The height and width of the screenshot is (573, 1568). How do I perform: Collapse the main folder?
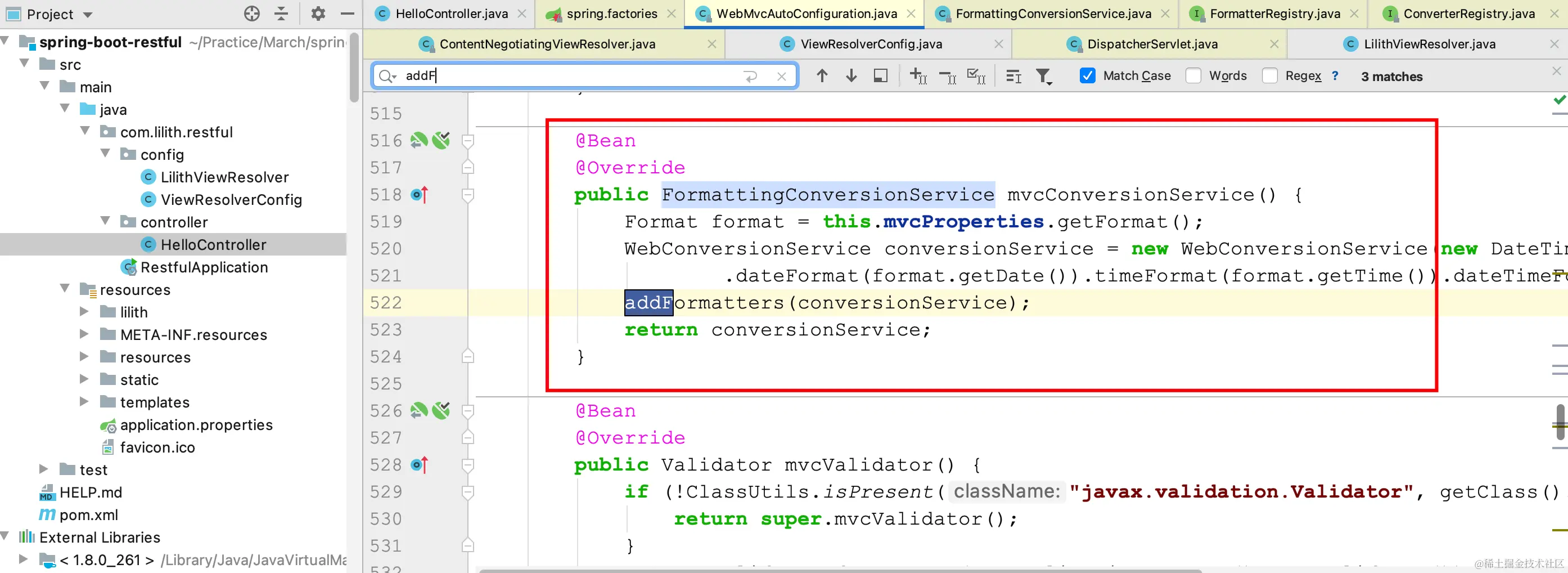(44, 85)
